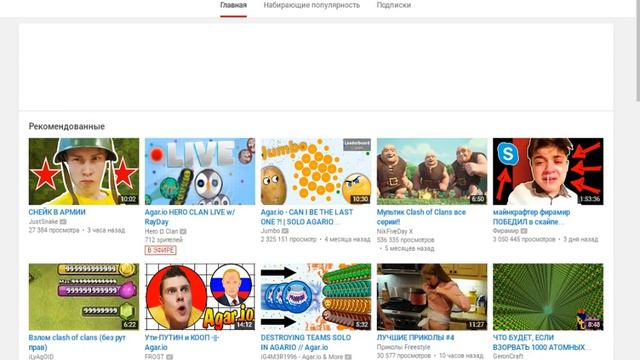Switch to the Главная tab
The image size is (640, 360).
tap(233, 5)
